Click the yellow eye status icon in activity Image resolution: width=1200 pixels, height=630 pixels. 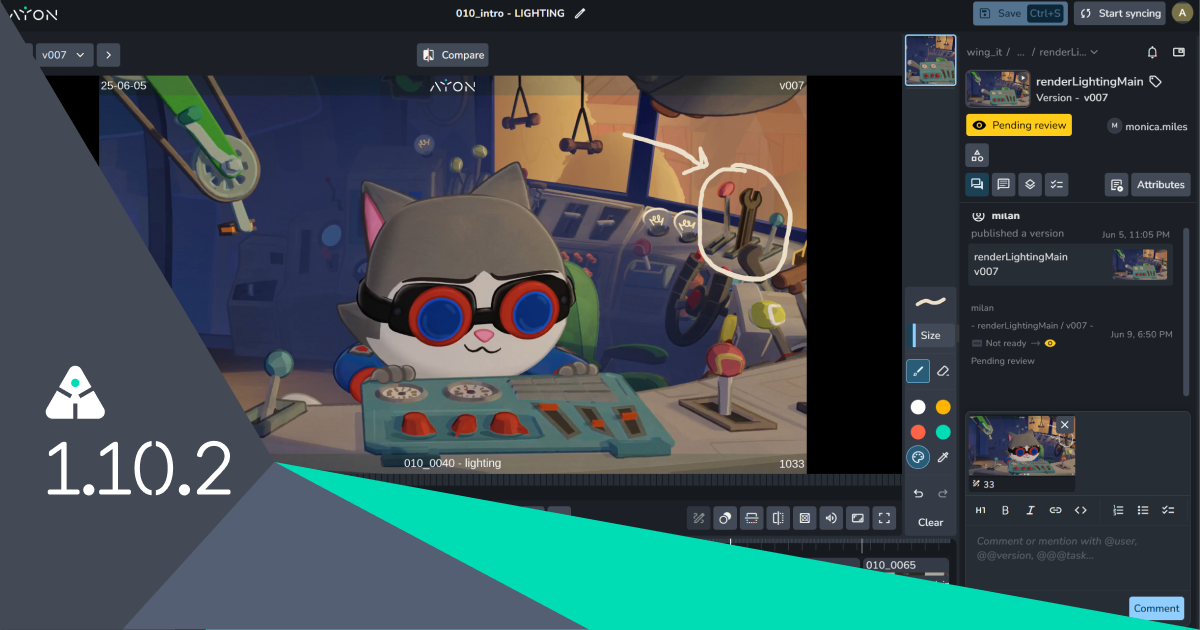pyautogui.click(x=1050, y=343)
